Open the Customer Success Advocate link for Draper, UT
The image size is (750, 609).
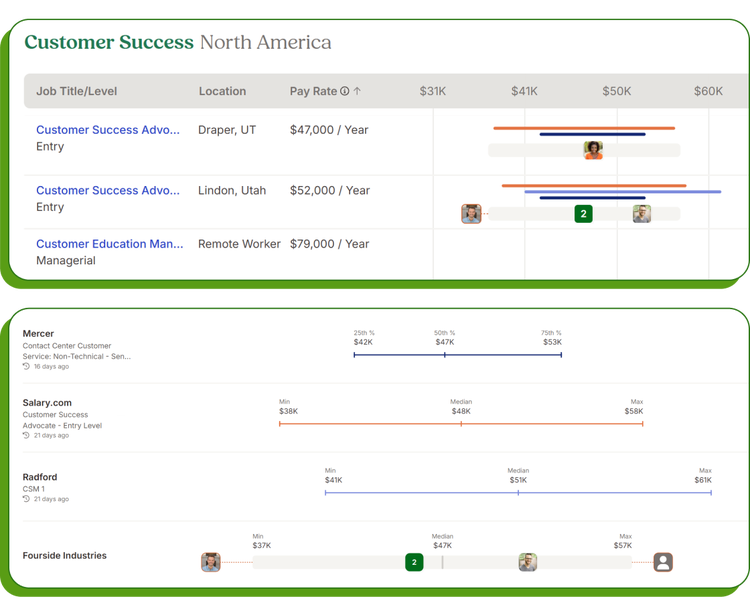point(108,130)
